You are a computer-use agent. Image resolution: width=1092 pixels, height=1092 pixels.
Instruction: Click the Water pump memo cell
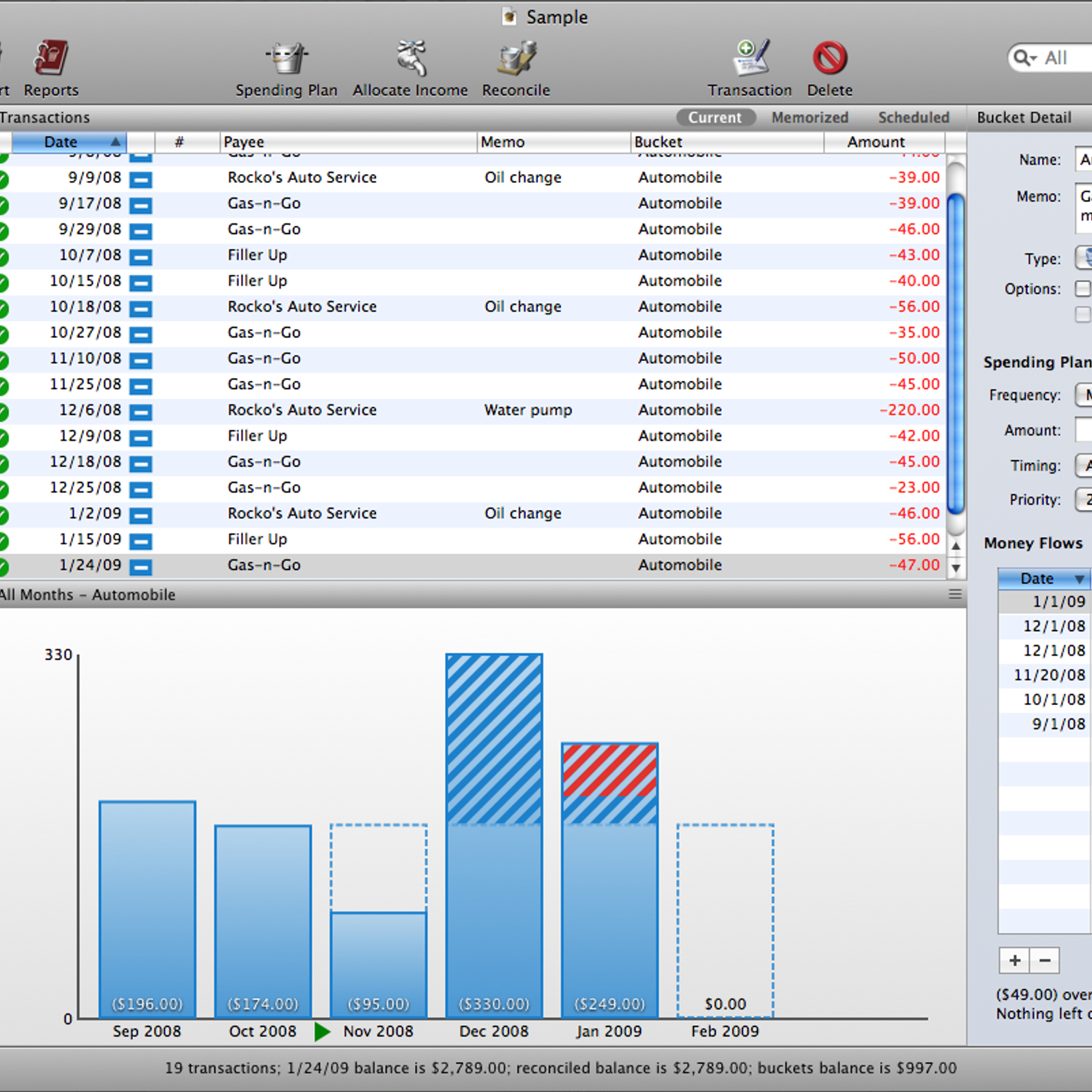click(528, 410)
